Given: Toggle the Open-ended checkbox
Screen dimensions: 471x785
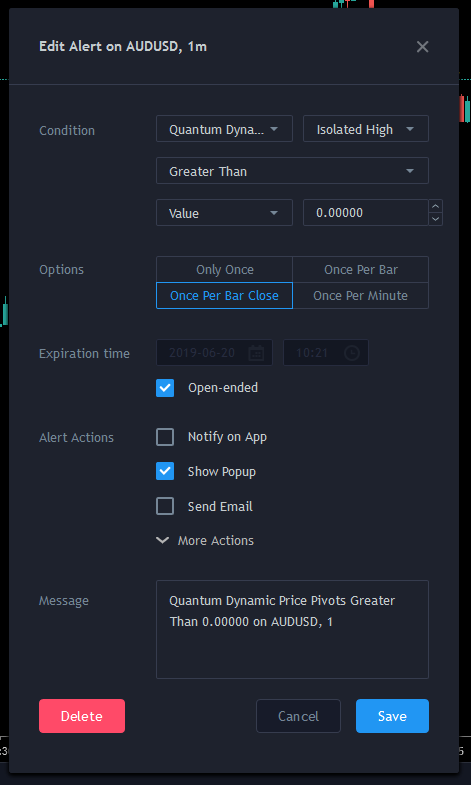Looking at the screenshot, I should (165, 388).
